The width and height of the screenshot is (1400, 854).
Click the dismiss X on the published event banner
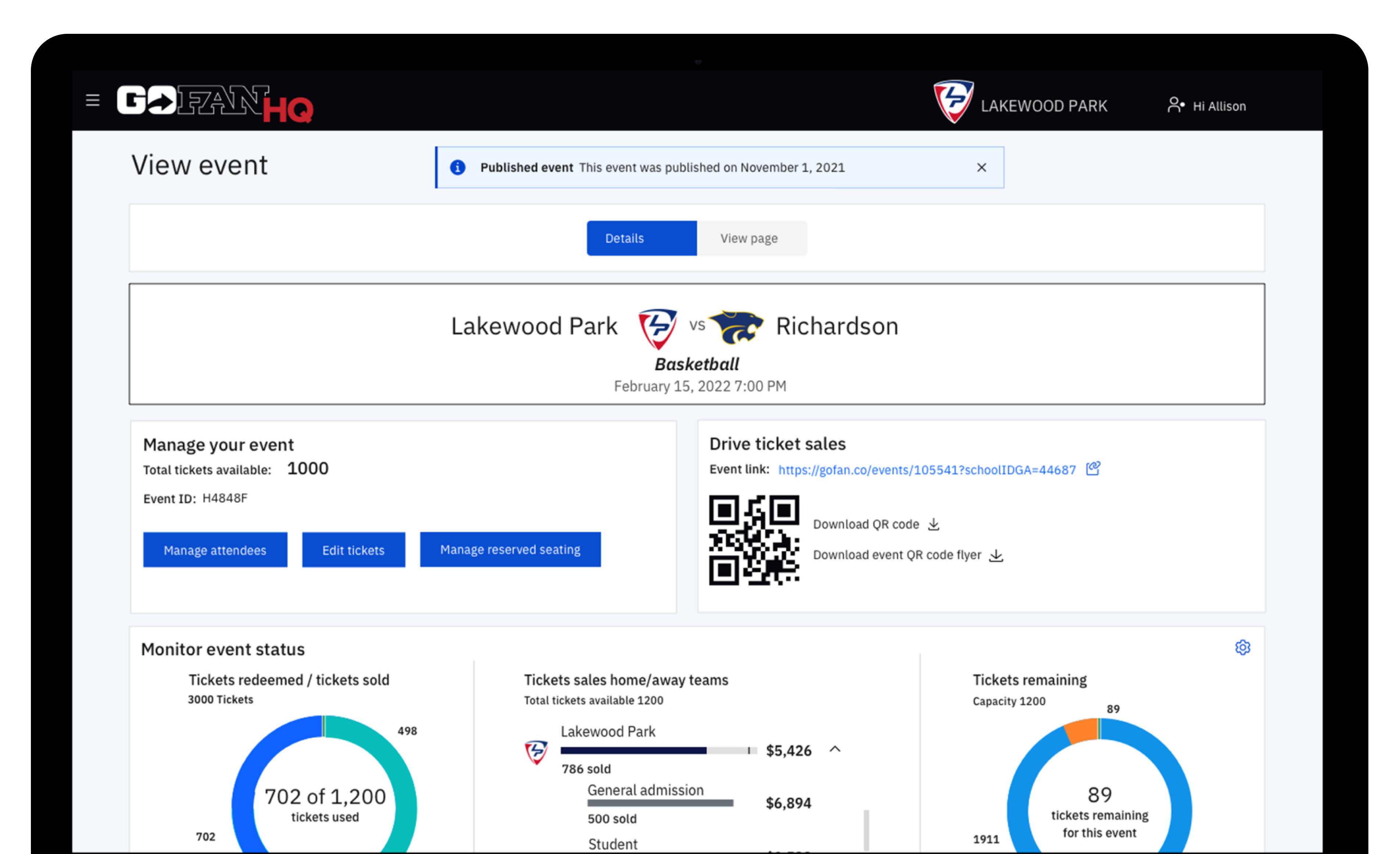point(981,167)
